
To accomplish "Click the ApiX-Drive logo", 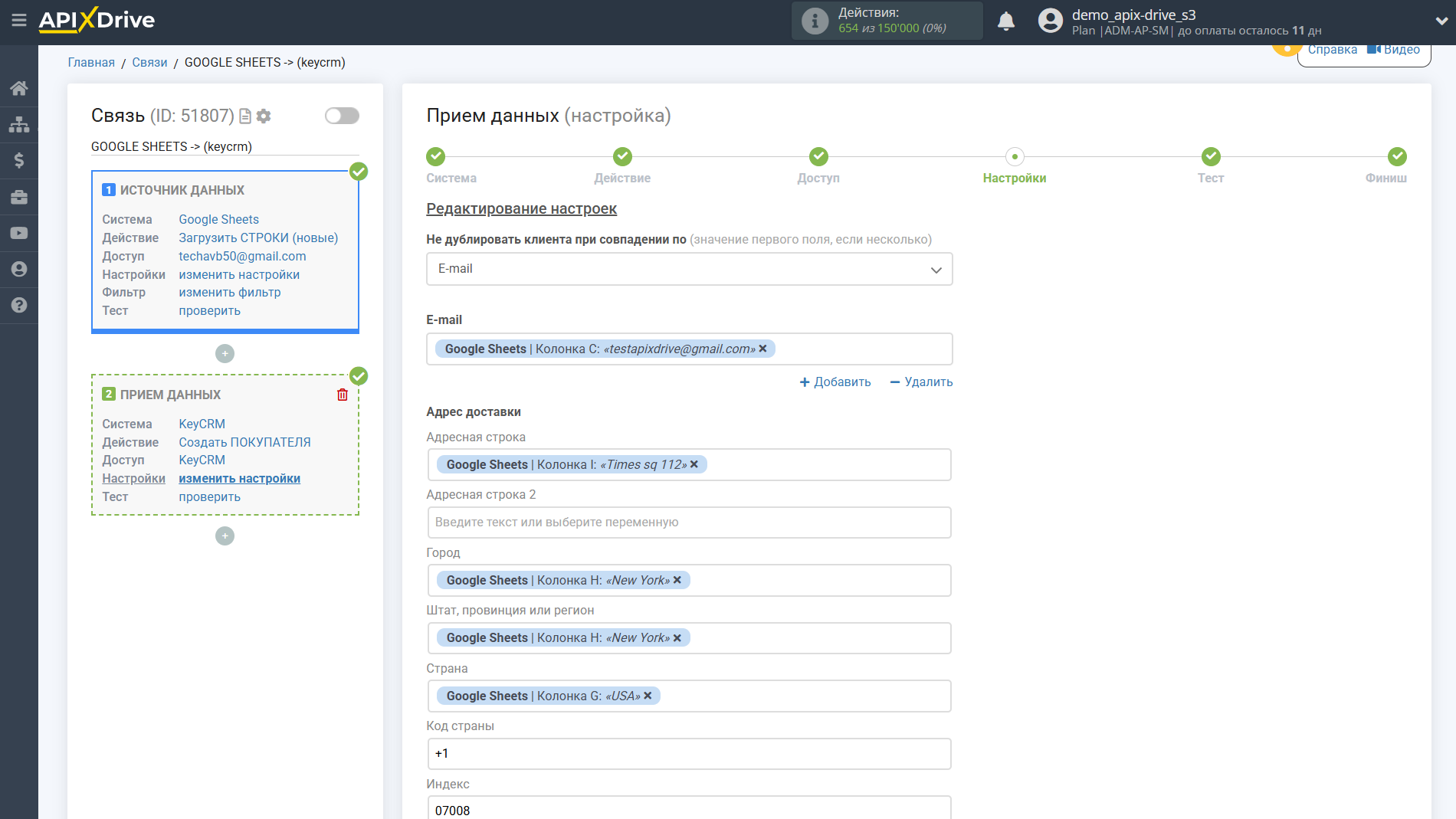I will tap(97, 20).
